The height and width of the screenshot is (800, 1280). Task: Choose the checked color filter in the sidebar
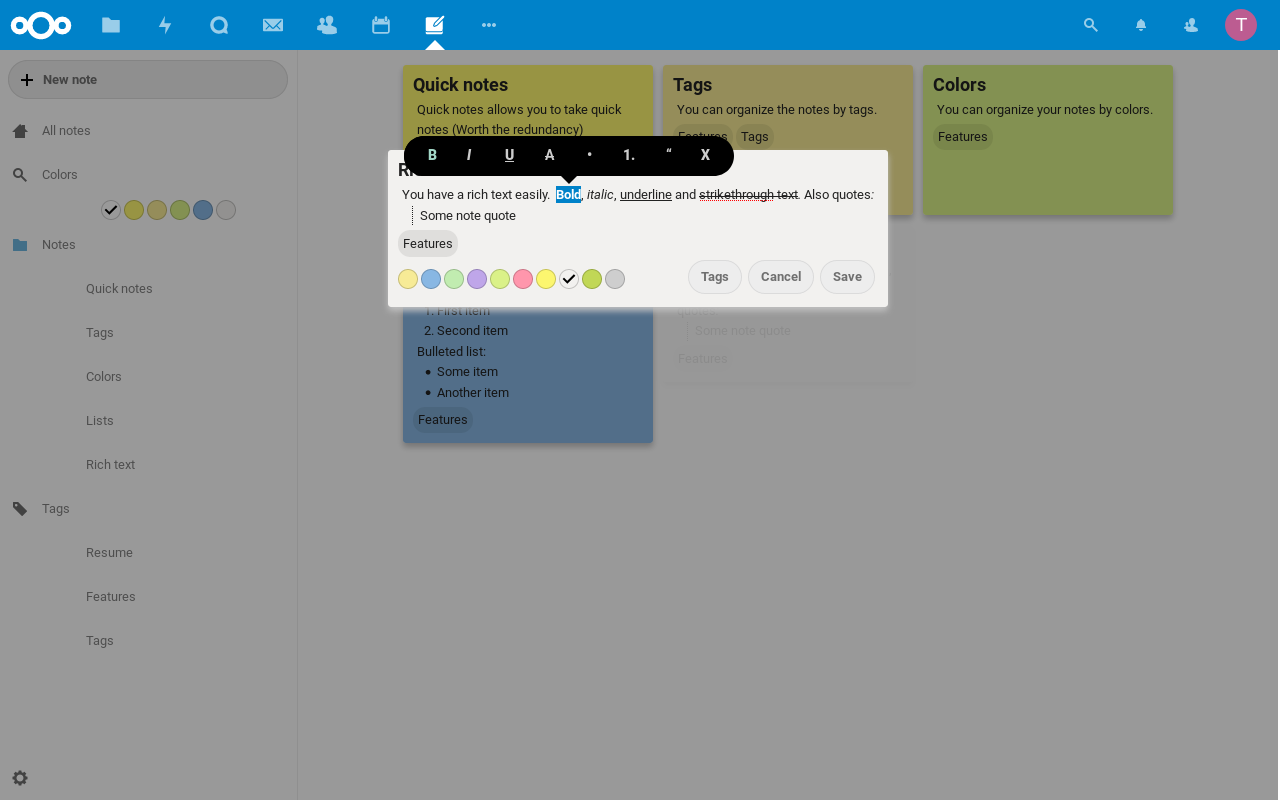[111, 210]
